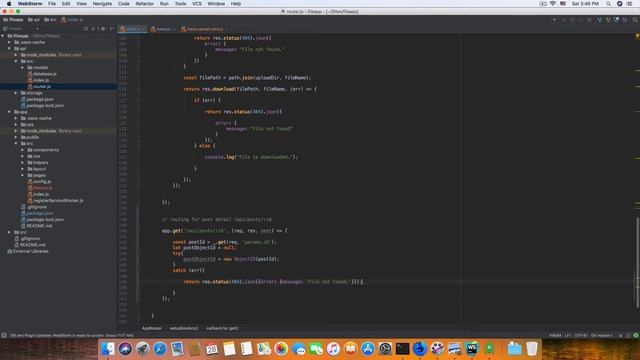This screenshot has width=640, height=360.
Task: Expand the pages folder
Action: click(22, 175)
